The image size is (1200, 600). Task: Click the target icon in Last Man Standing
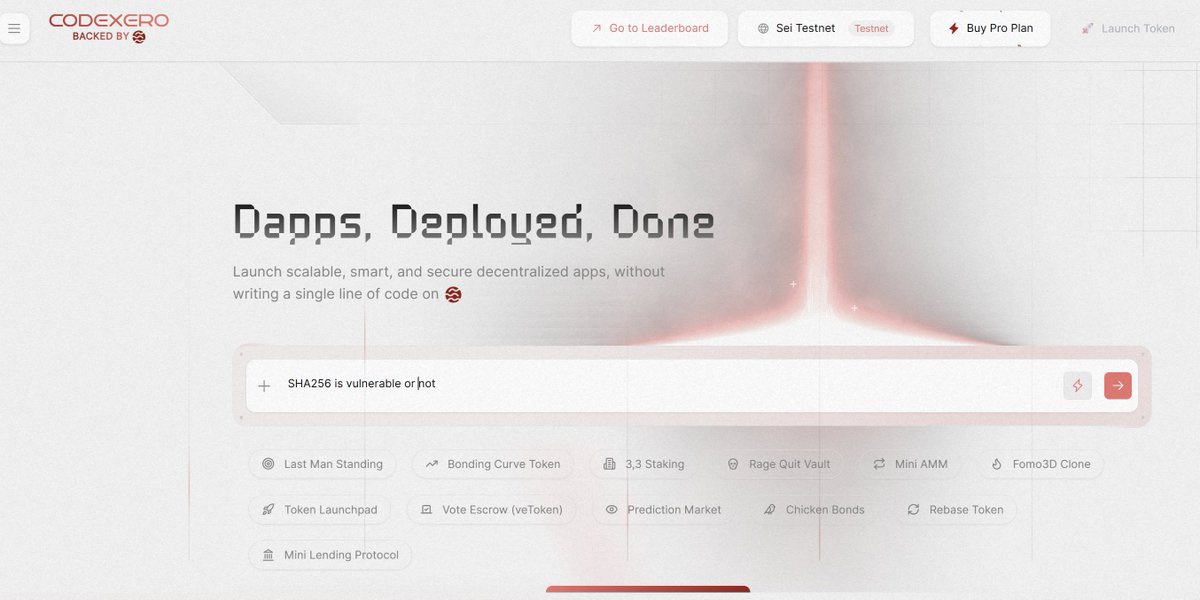tap(268, 464)
